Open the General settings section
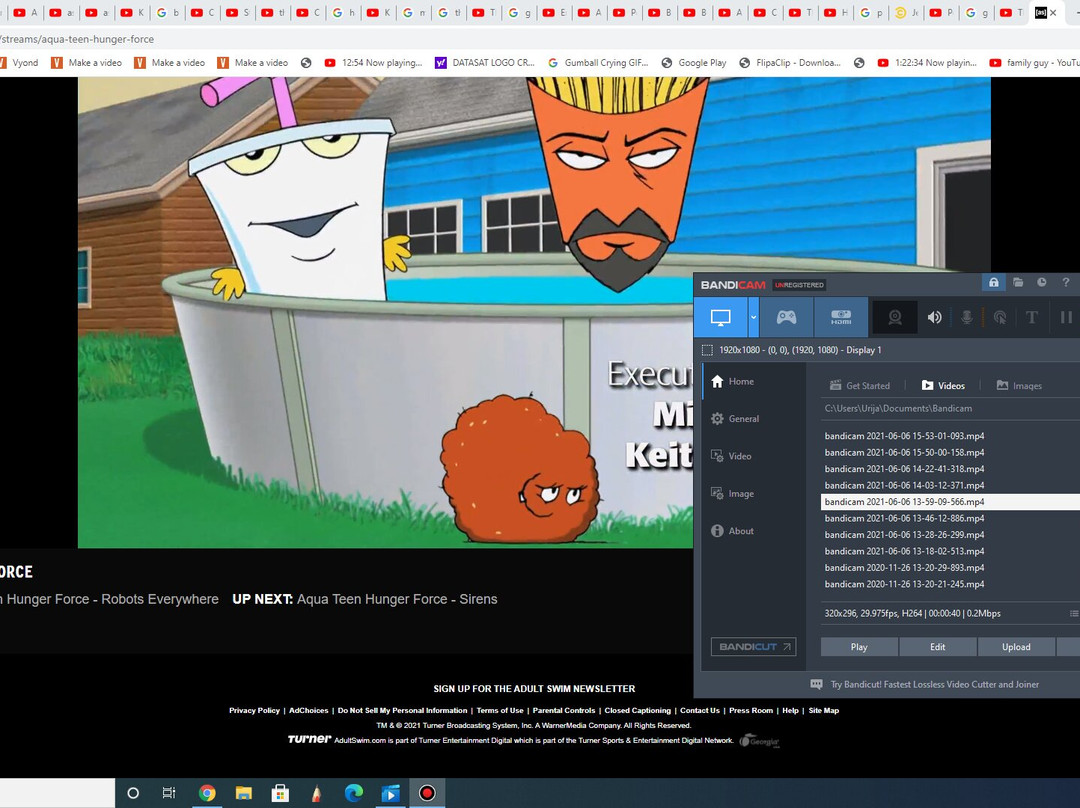This screenshot has height=808, width=1080. [x=743, y=419]
